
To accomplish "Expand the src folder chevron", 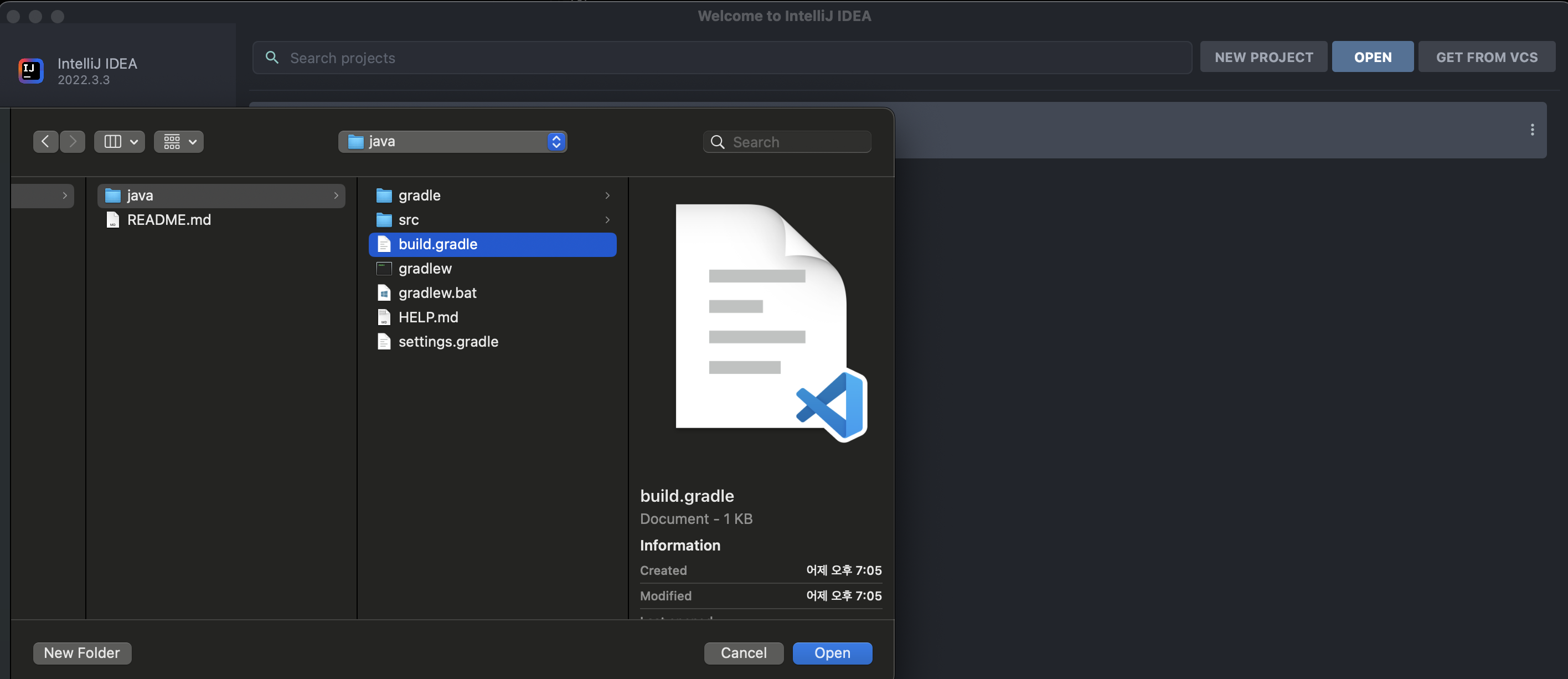I will (x=607, y=219).
